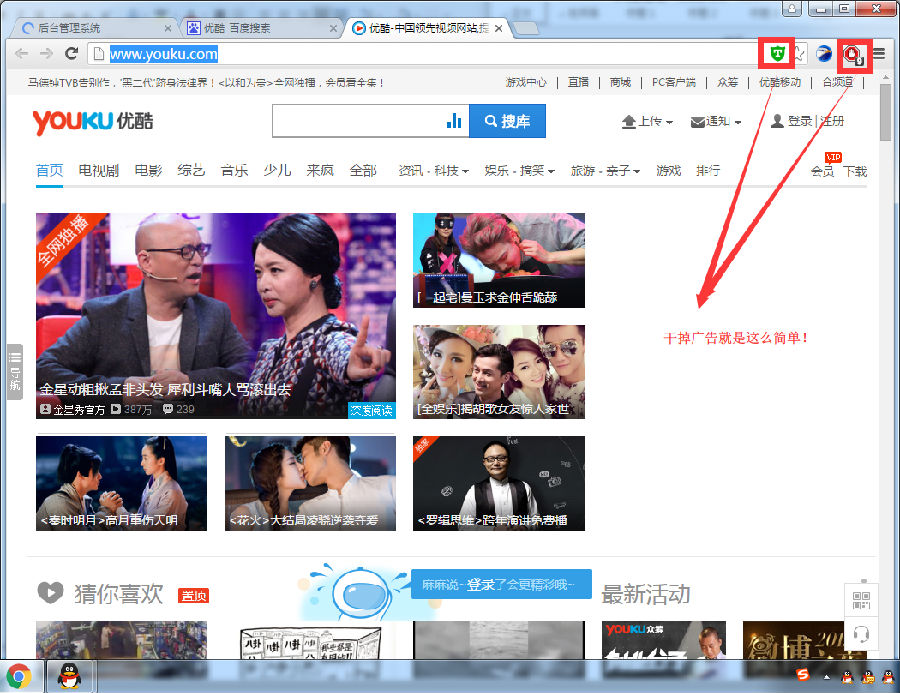The width and height of the screenshot is (900, 693).
Task: Open the 秦时明月 video thumbnail
Action: click(121, 483)
